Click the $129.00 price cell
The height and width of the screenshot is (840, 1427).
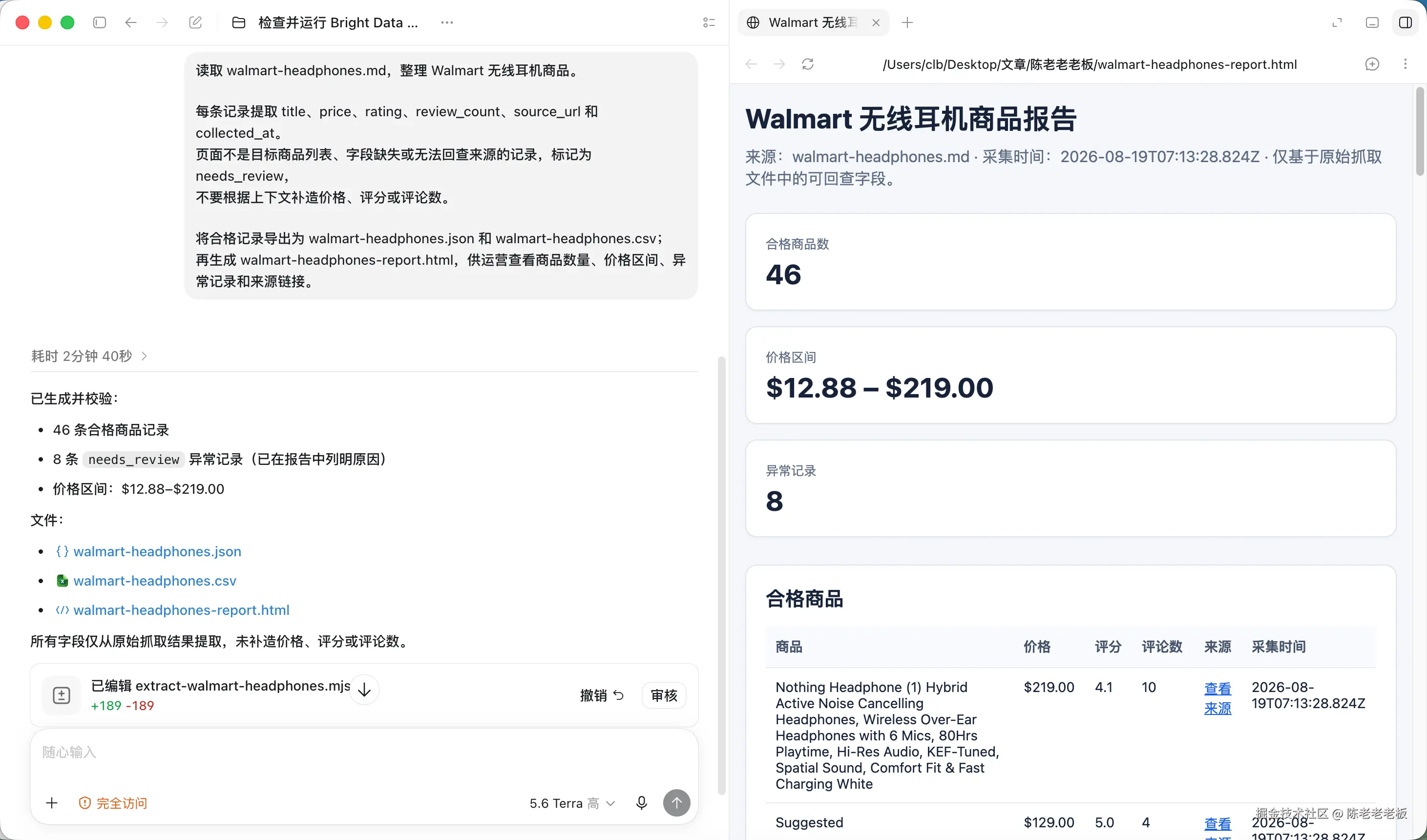tap(1049, 822)
